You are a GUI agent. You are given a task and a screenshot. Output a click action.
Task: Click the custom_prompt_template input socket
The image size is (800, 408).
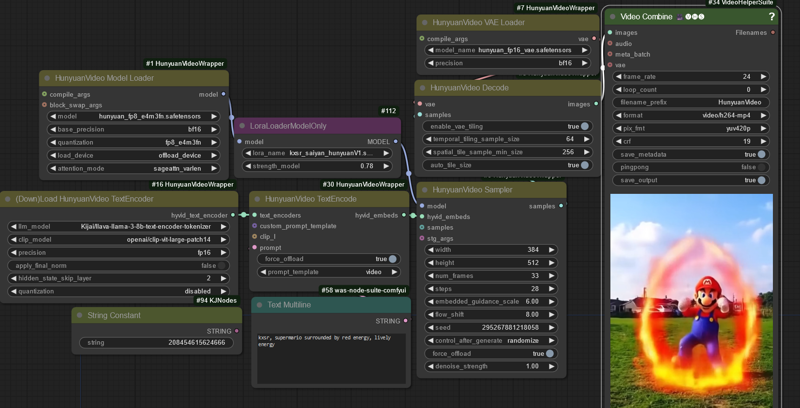(x=255, y=226)
